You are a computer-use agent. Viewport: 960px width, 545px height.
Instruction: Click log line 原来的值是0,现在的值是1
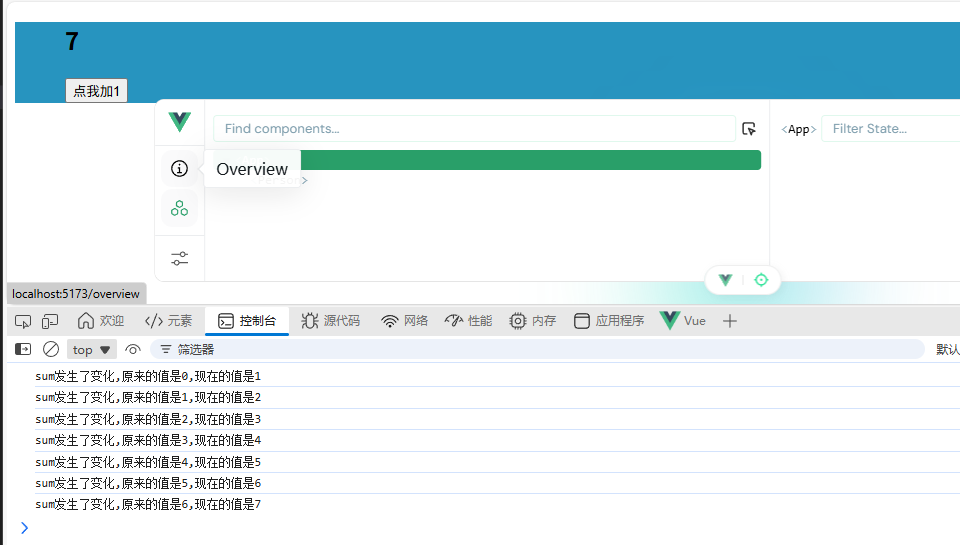pyautogui.click(x=148, y=376)
